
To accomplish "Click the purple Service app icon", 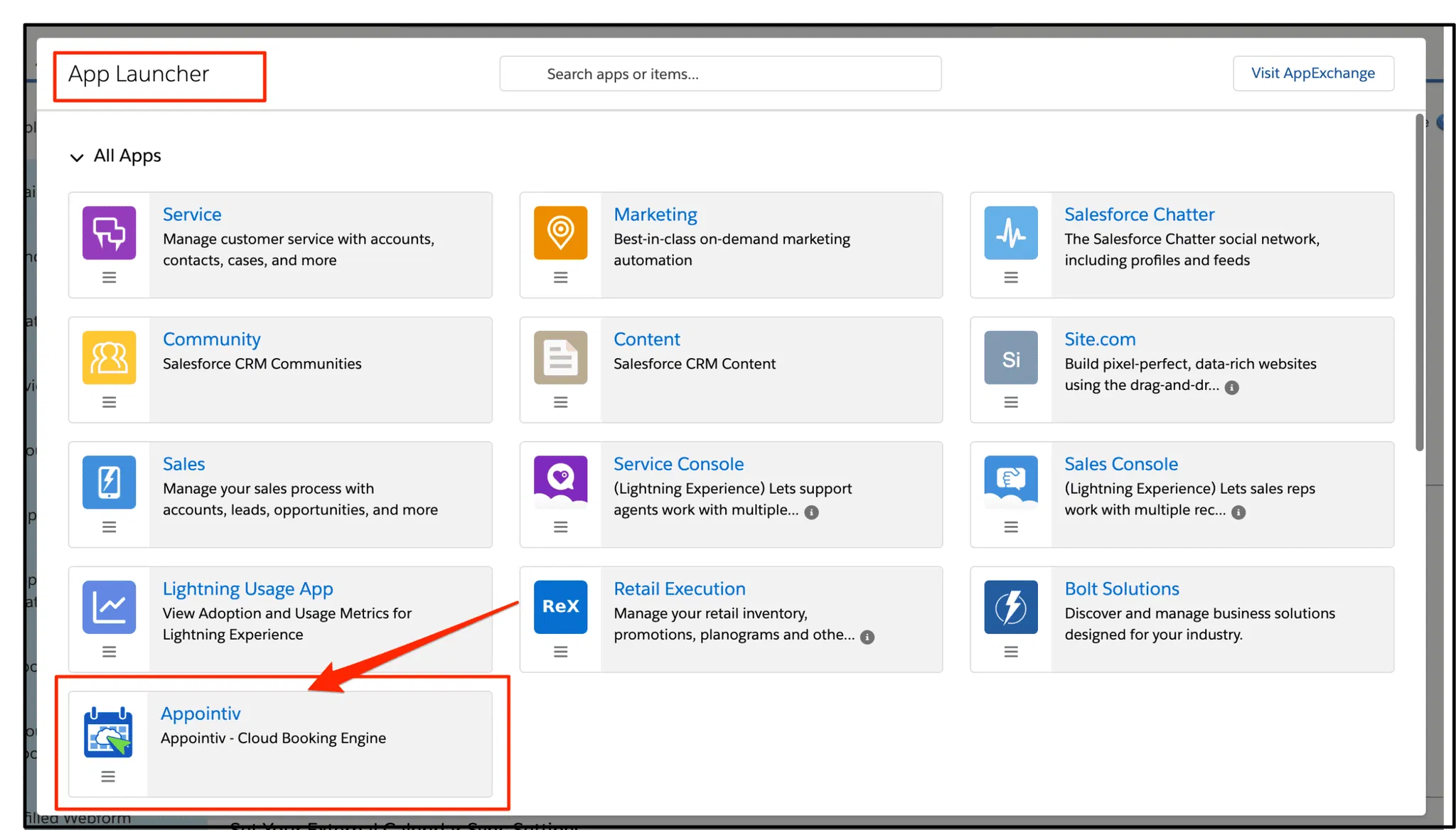I will click(109, 233).
